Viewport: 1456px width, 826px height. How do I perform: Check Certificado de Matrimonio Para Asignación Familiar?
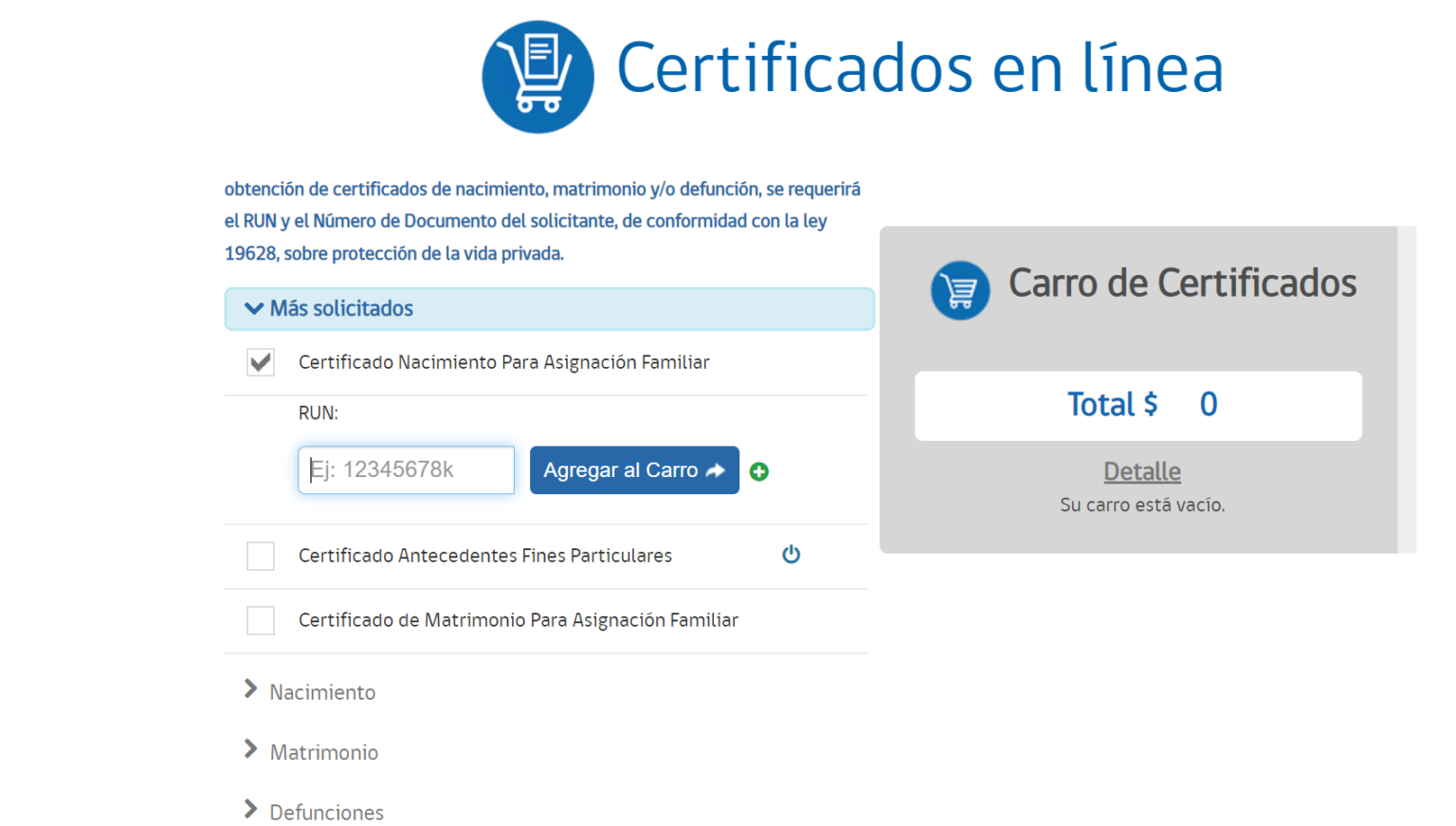pyautogui.click(x=261, y=620)
